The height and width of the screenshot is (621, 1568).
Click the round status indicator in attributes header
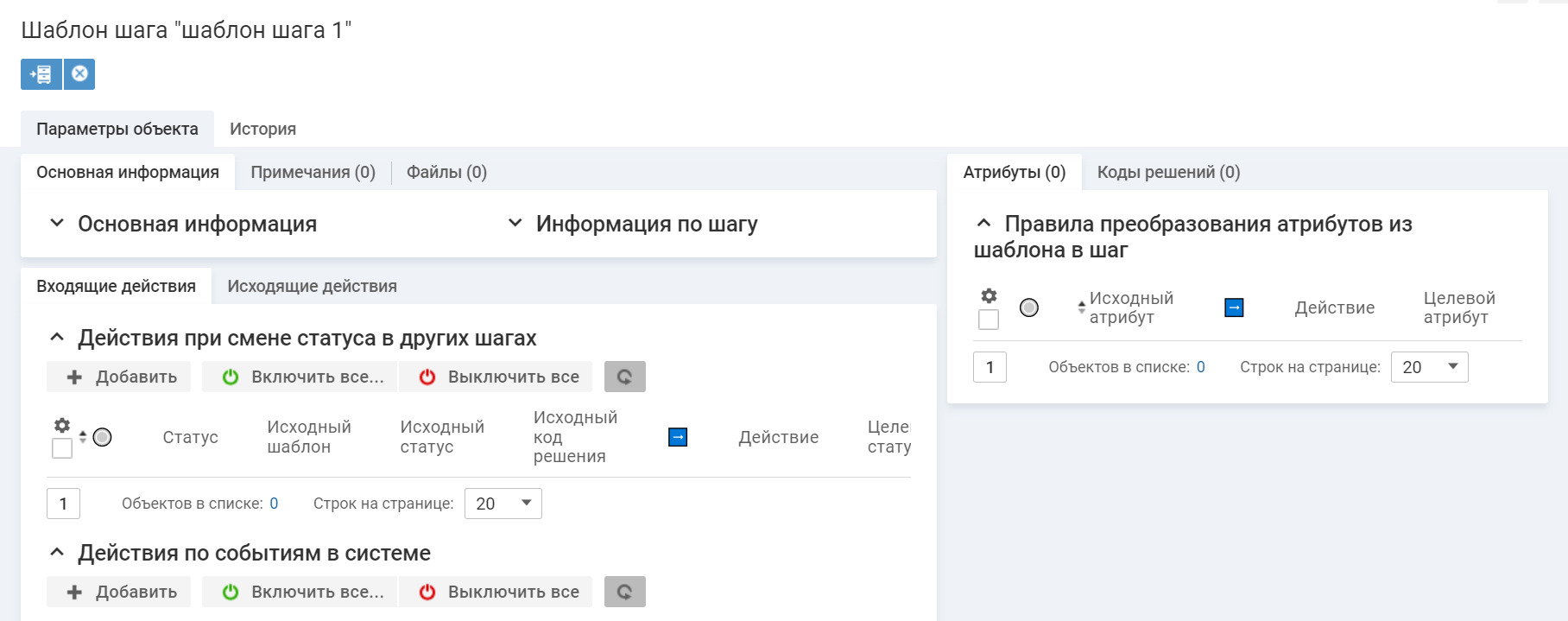[x=1029, y=307]
